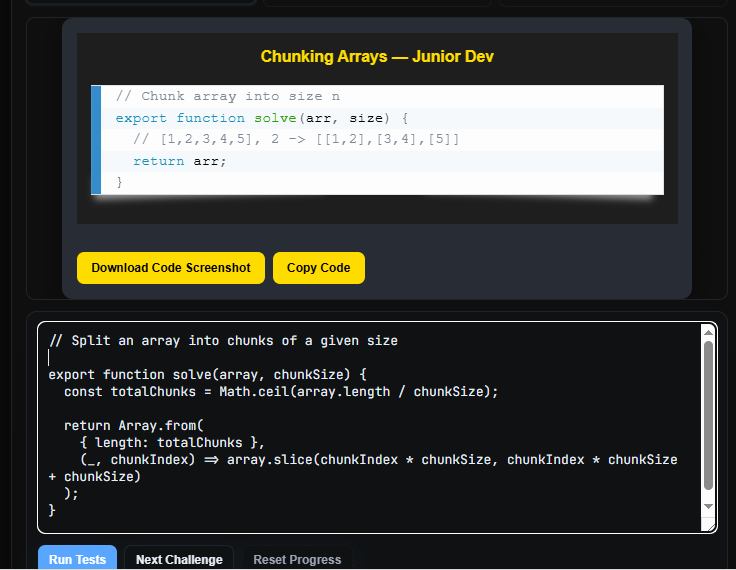Click the 'return Array.from(' line
Screen dimensions: 736x570
click(133, 425)
